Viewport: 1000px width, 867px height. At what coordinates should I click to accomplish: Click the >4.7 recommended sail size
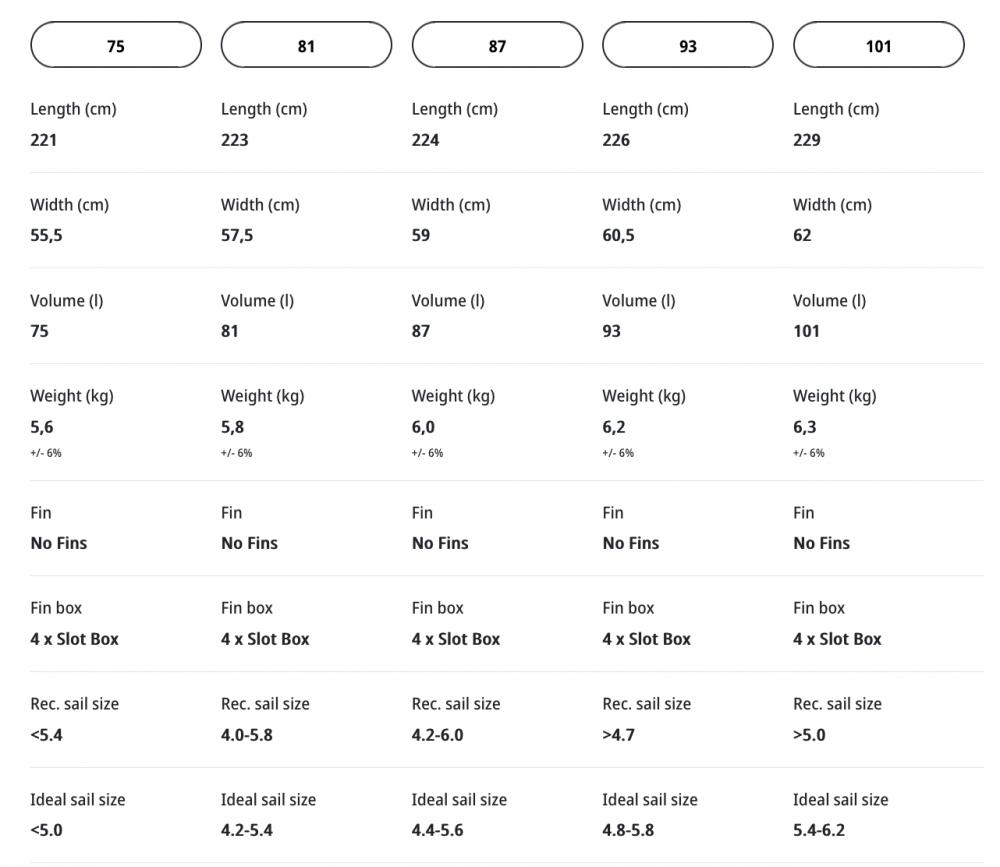coord(619,735)
